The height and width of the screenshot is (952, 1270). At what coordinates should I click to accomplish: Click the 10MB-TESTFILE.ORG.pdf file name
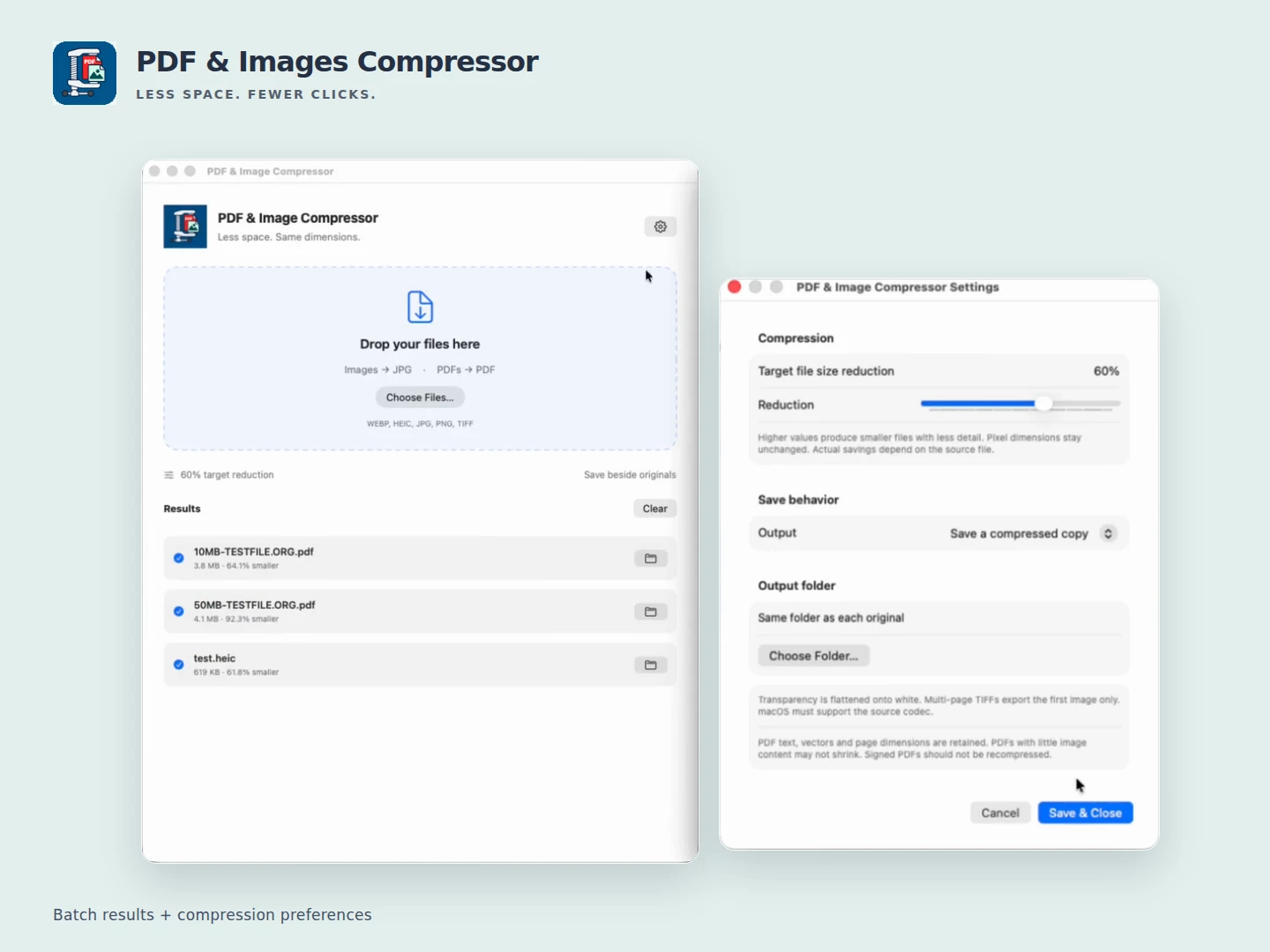(x=254, y=552)
